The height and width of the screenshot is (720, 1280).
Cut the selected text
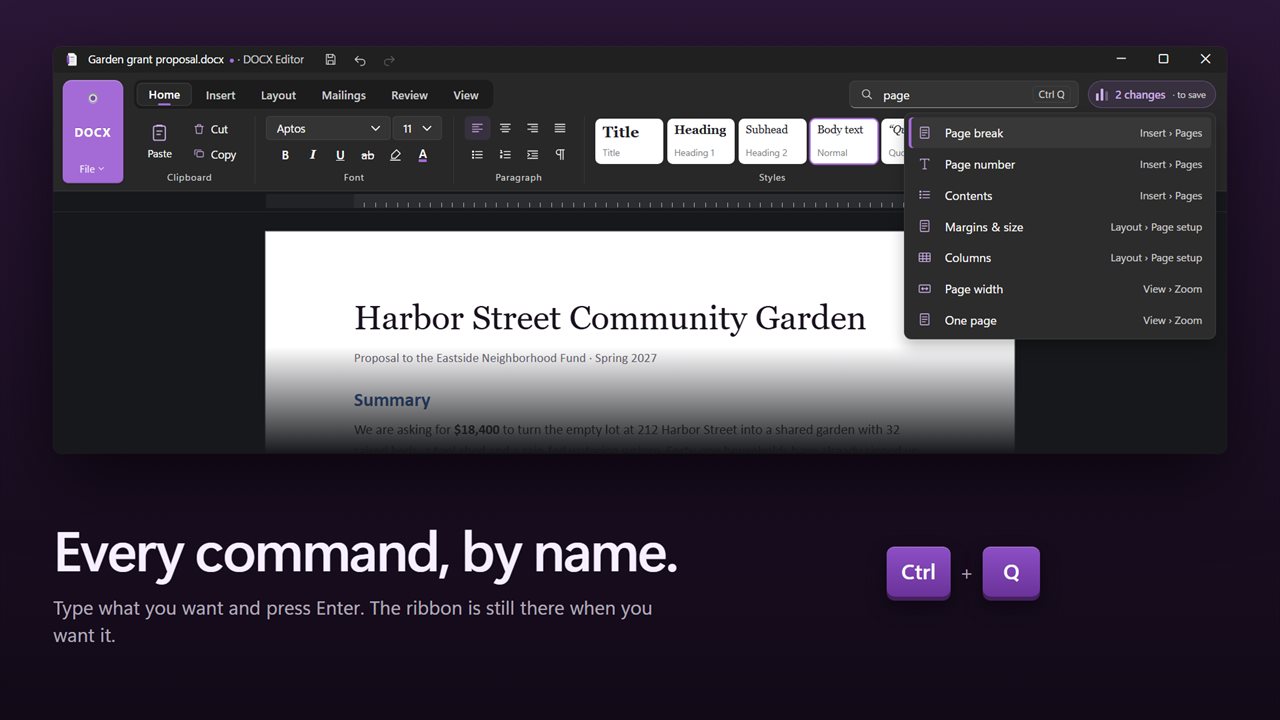[211, 129]
